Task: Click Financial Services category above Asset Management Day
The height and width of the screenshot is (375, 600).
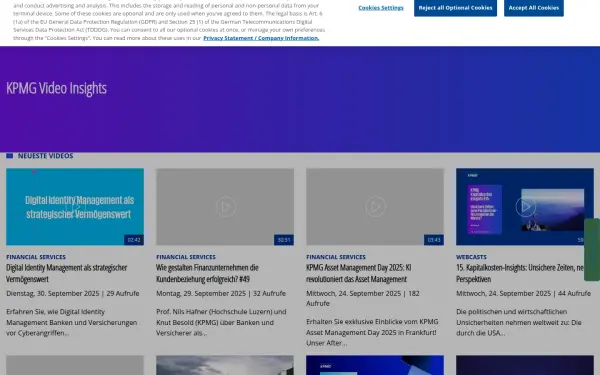Action: click(336, 257)
